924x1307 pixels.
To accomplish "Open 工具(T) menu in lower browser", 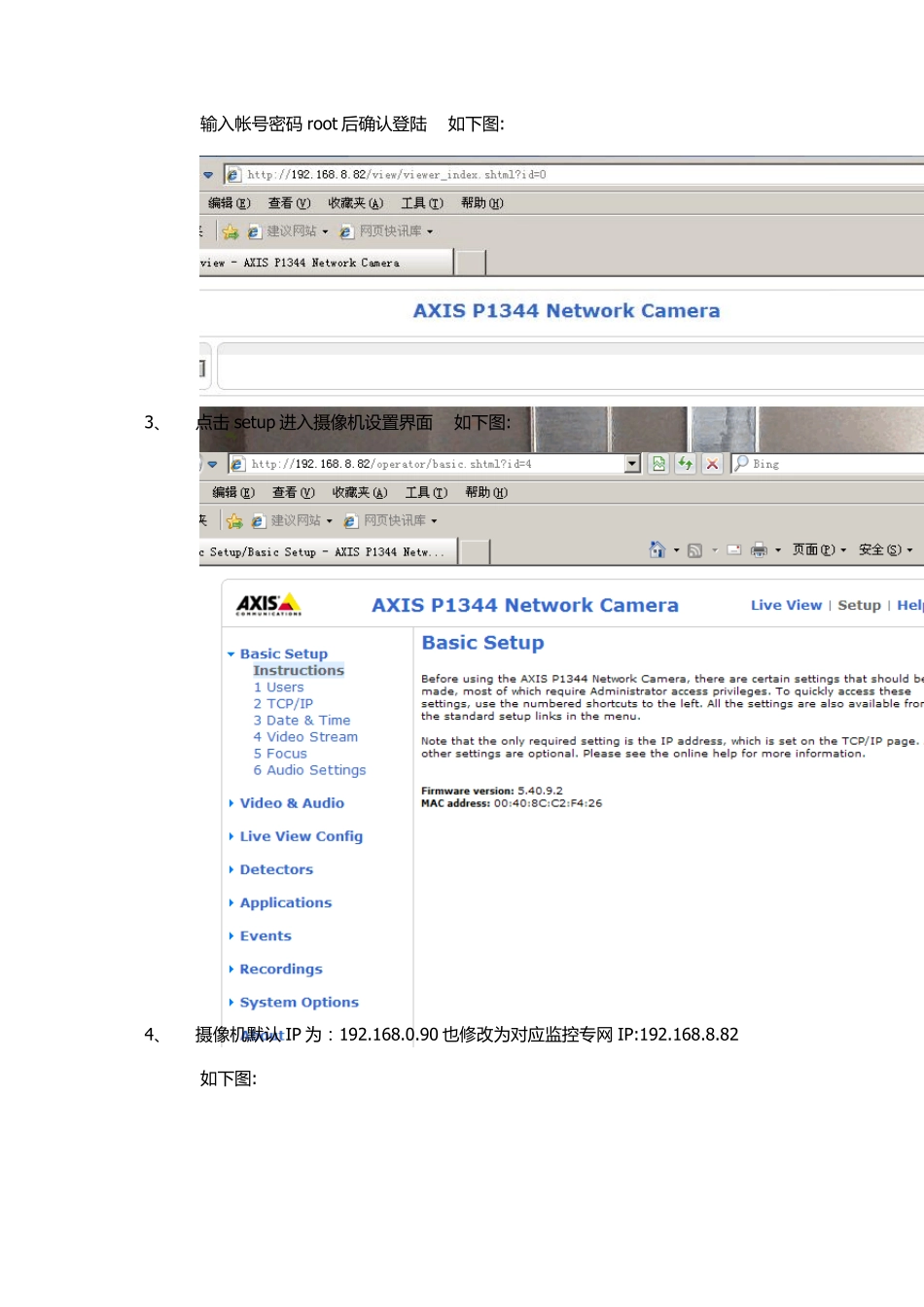I will pos(426,493).
